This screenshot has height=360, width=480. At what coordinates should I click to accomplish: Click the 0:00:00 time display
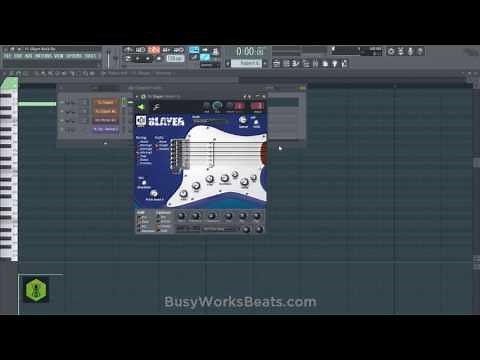pos(250,51)
